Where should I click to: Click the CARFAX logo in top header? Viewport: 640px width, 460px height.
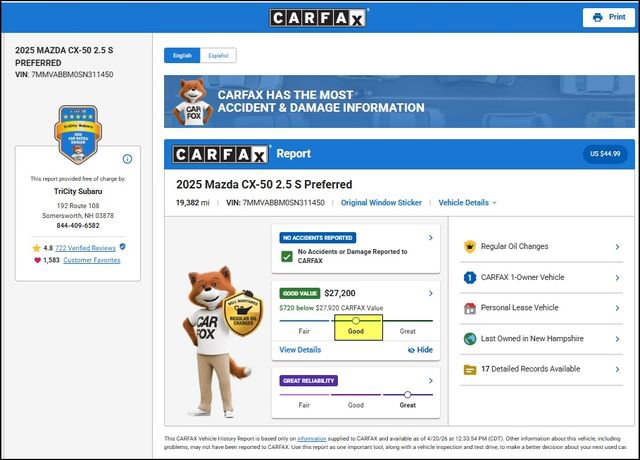(x=318, y=18)
